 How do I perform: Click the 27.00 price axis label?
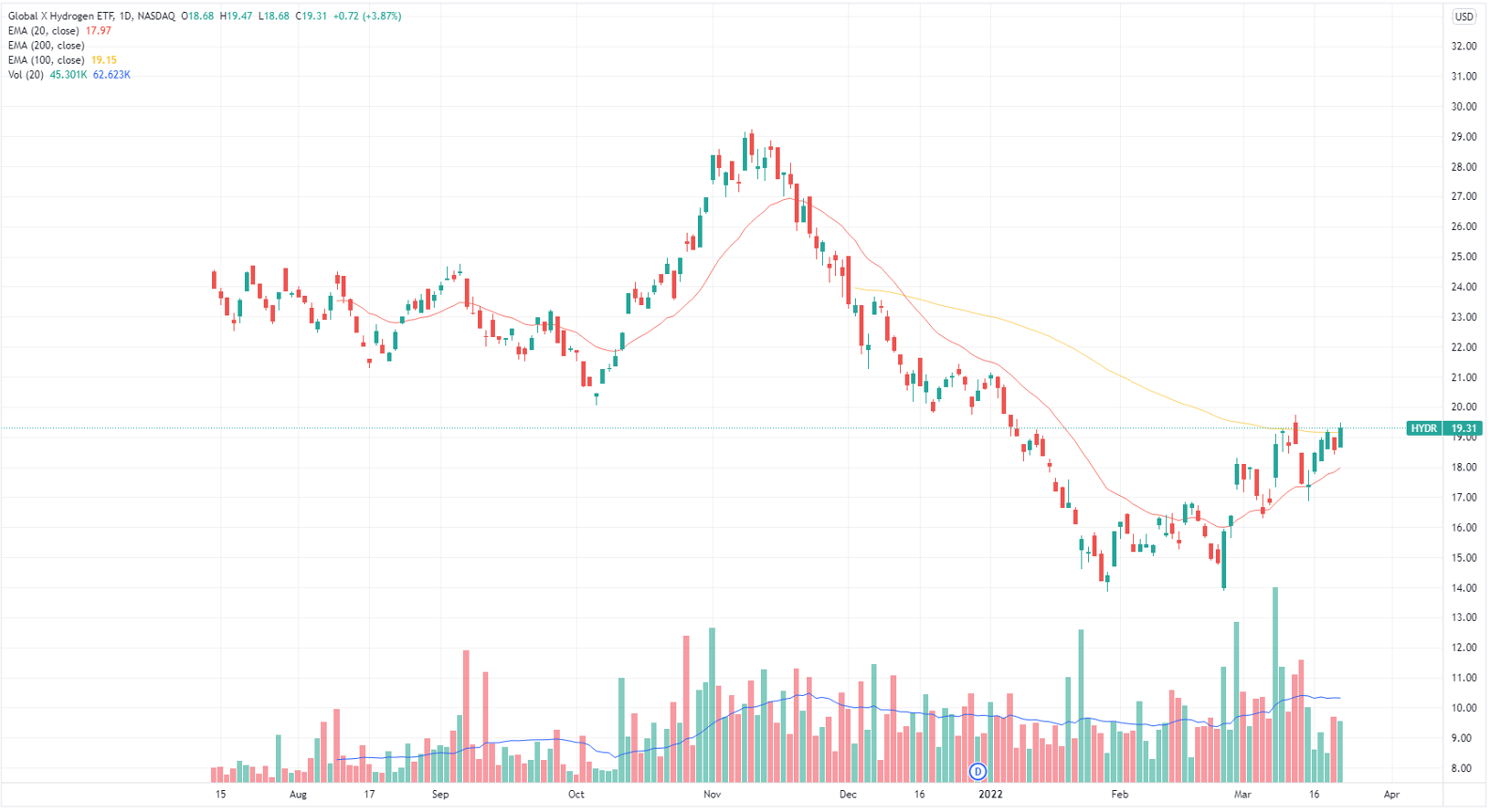click(x=1464, y=196)
